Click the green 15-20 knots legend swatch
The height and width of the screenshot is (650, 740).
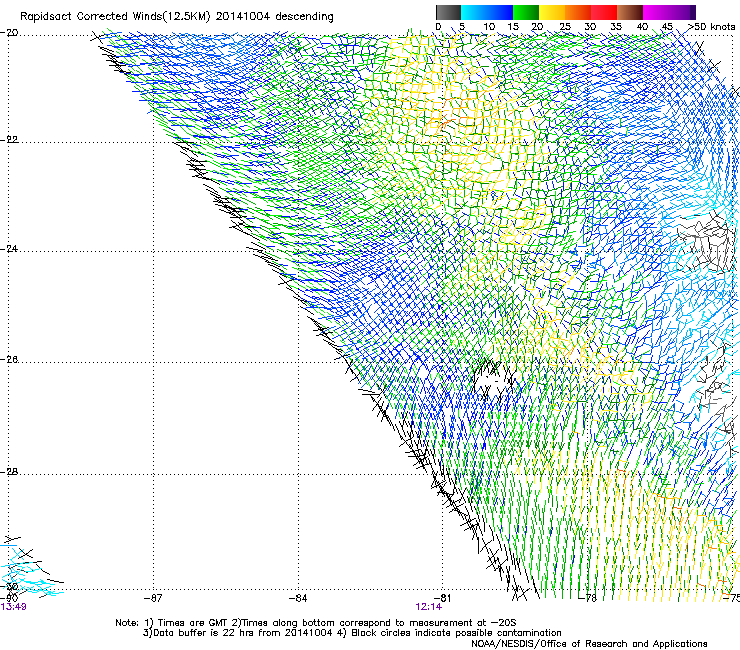point(526,12)
